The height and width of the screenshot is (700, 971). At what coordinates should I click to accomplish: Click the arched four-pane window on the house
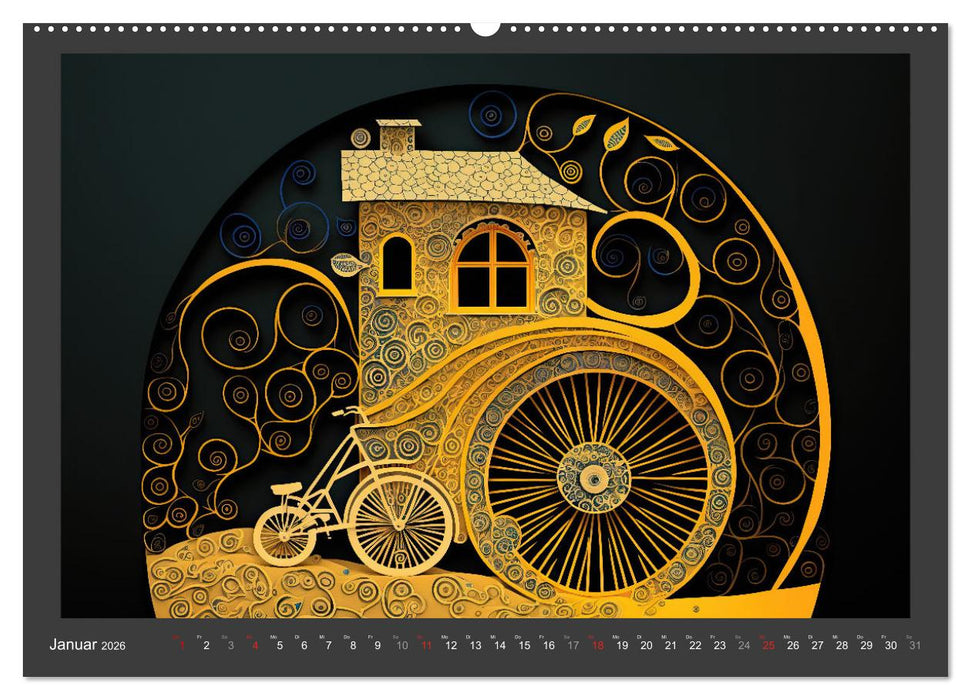[x=491, y=268]
